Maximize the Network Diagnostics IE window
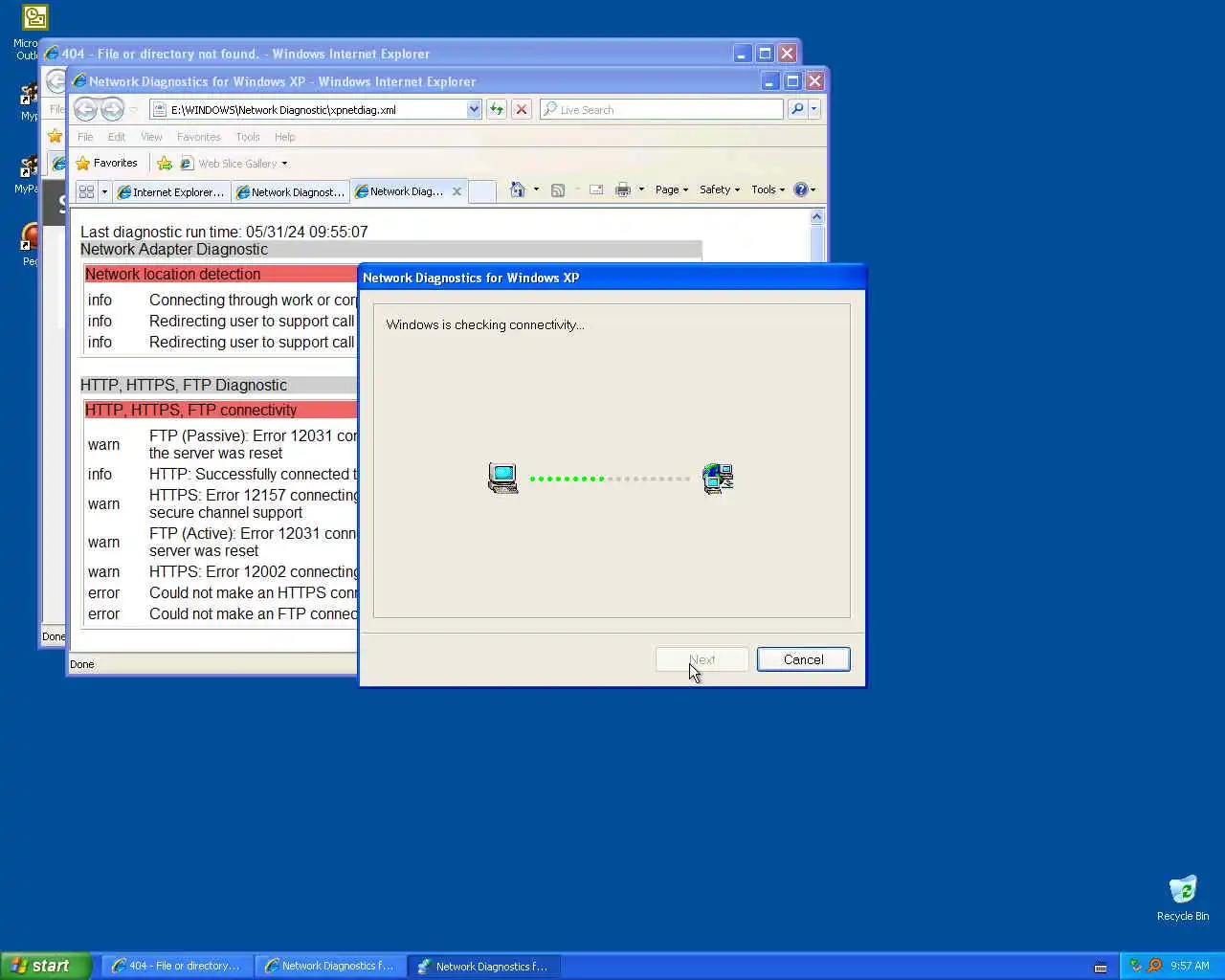1225x980 pixels. [792, 81]
